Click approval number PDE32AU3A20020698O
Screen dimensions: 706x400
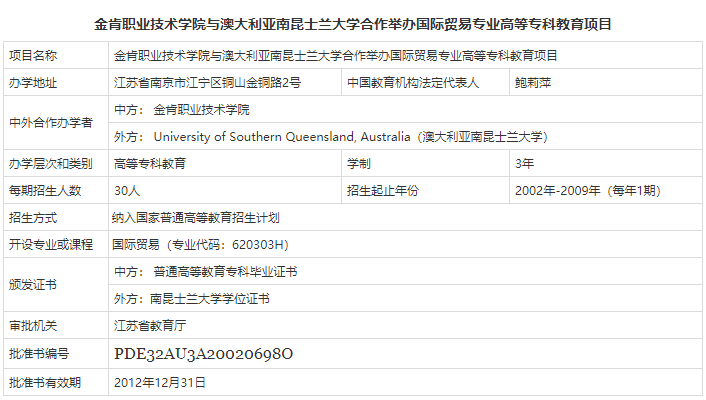pos(204,354)
